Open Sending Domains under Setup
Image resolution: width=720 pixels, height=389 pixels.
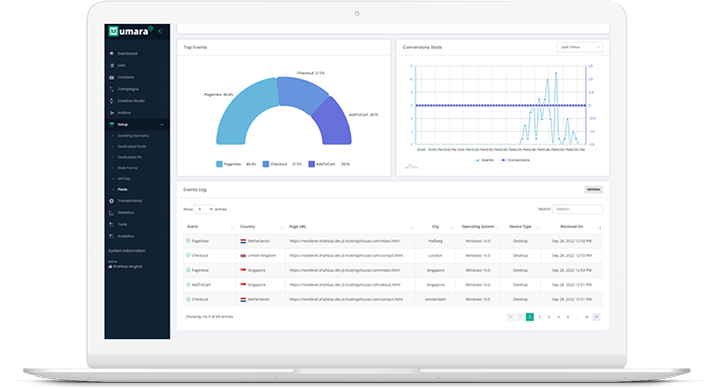133,136
